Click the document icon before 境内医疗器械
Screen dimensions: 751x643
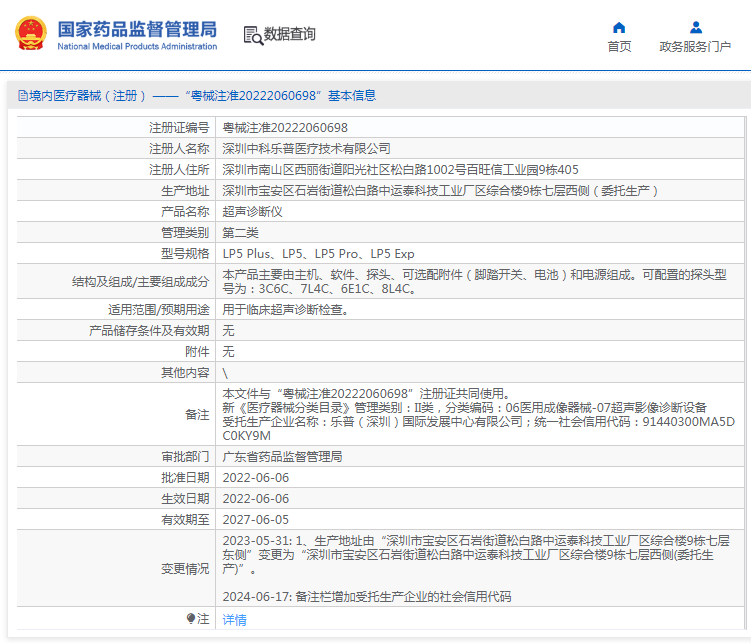[23, 96]
